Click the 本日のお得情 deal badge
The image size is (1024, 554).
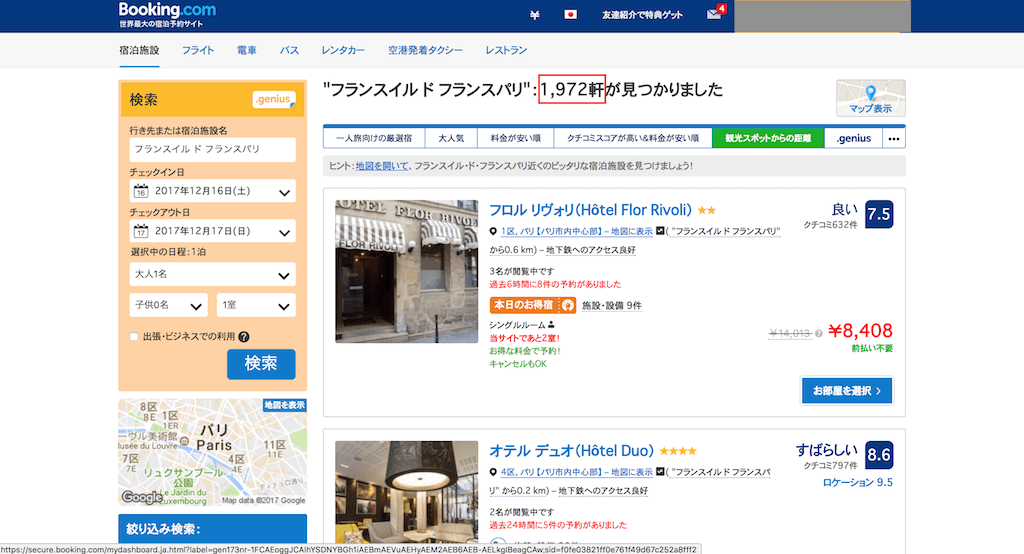[x=532, y=305]
